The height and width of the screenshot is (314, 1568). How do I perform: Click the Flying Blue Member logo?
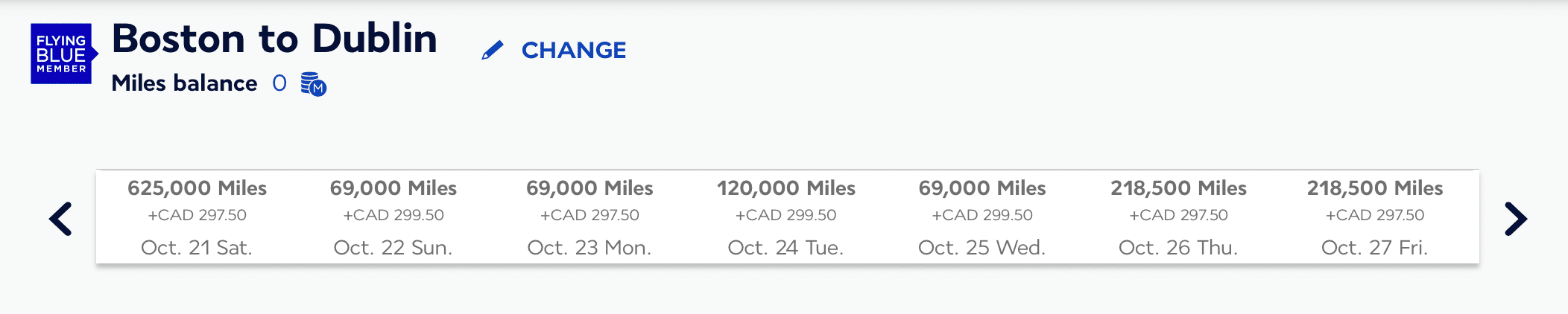click(64, 54)
